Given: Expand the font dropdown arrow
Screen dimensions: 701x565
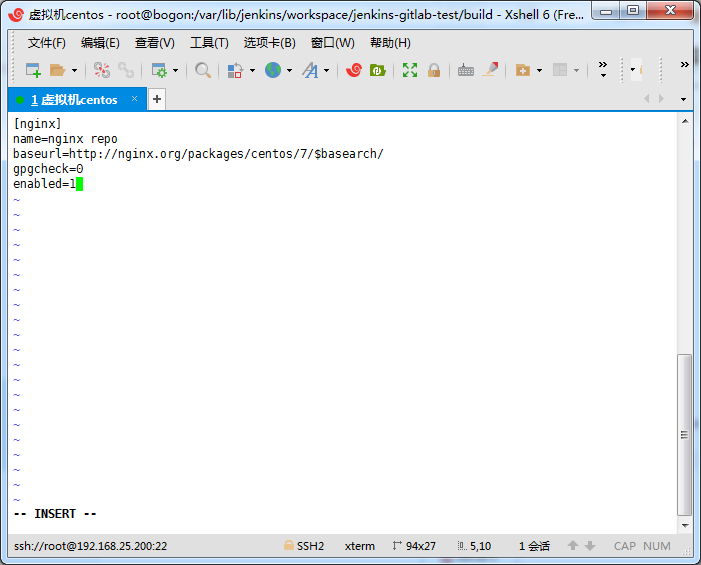Looking at the screenshot, I should click(326, 70).
